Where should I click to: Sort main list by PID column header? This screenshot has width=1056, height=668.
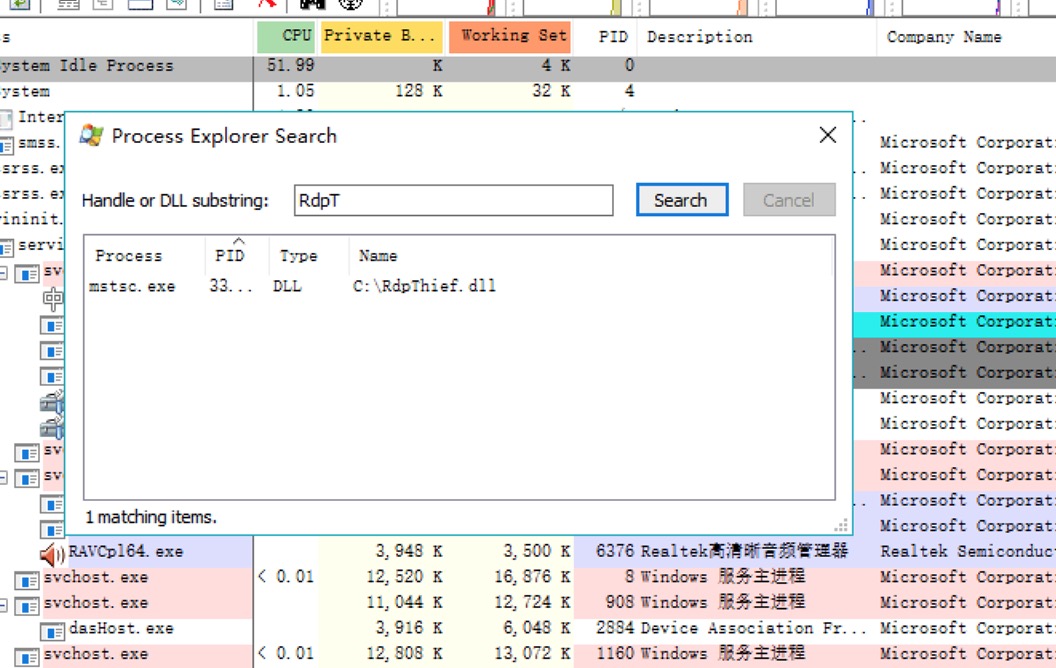point(613,36)
